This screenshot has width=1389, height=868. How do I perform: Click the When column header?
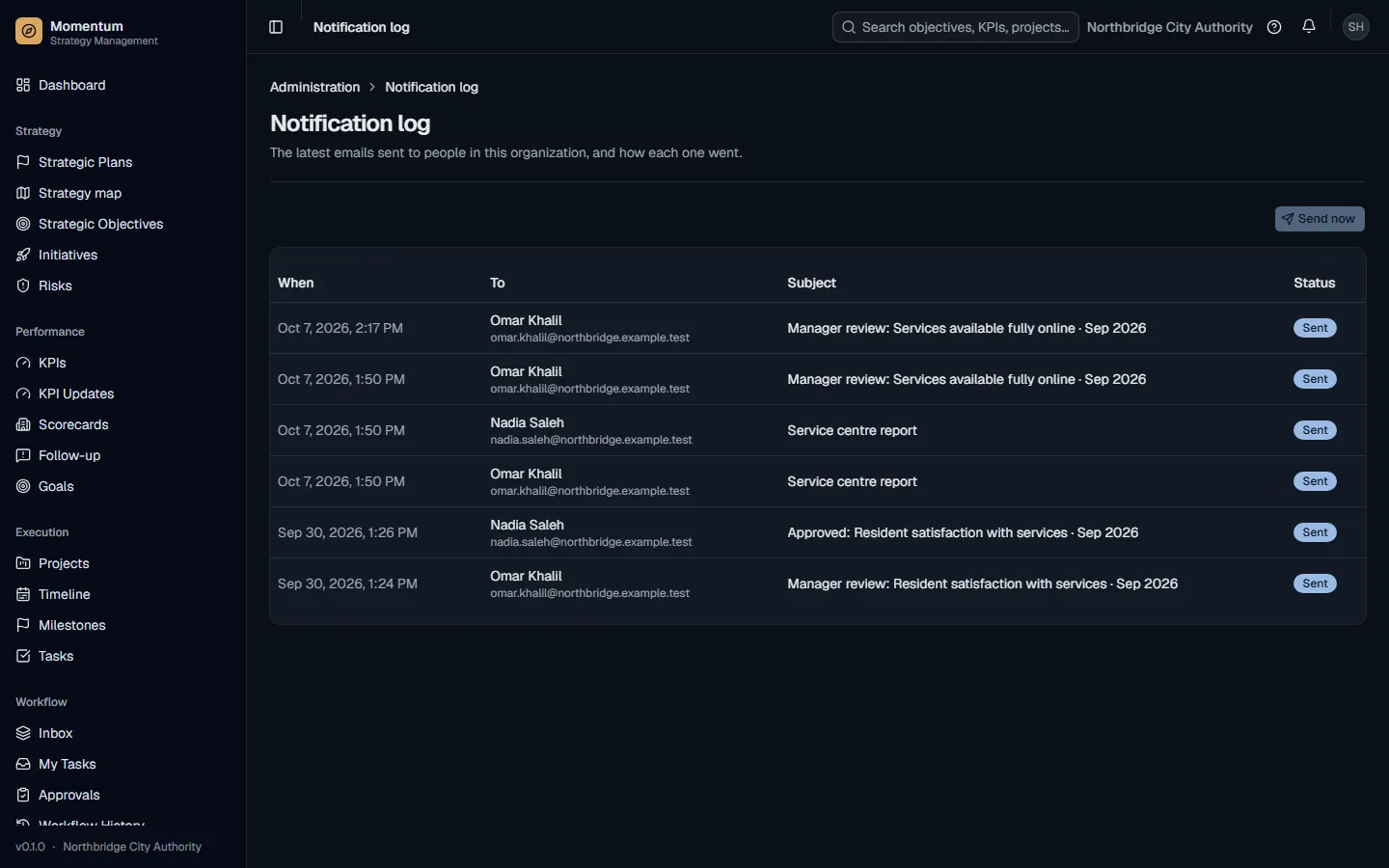coord(295,283)
